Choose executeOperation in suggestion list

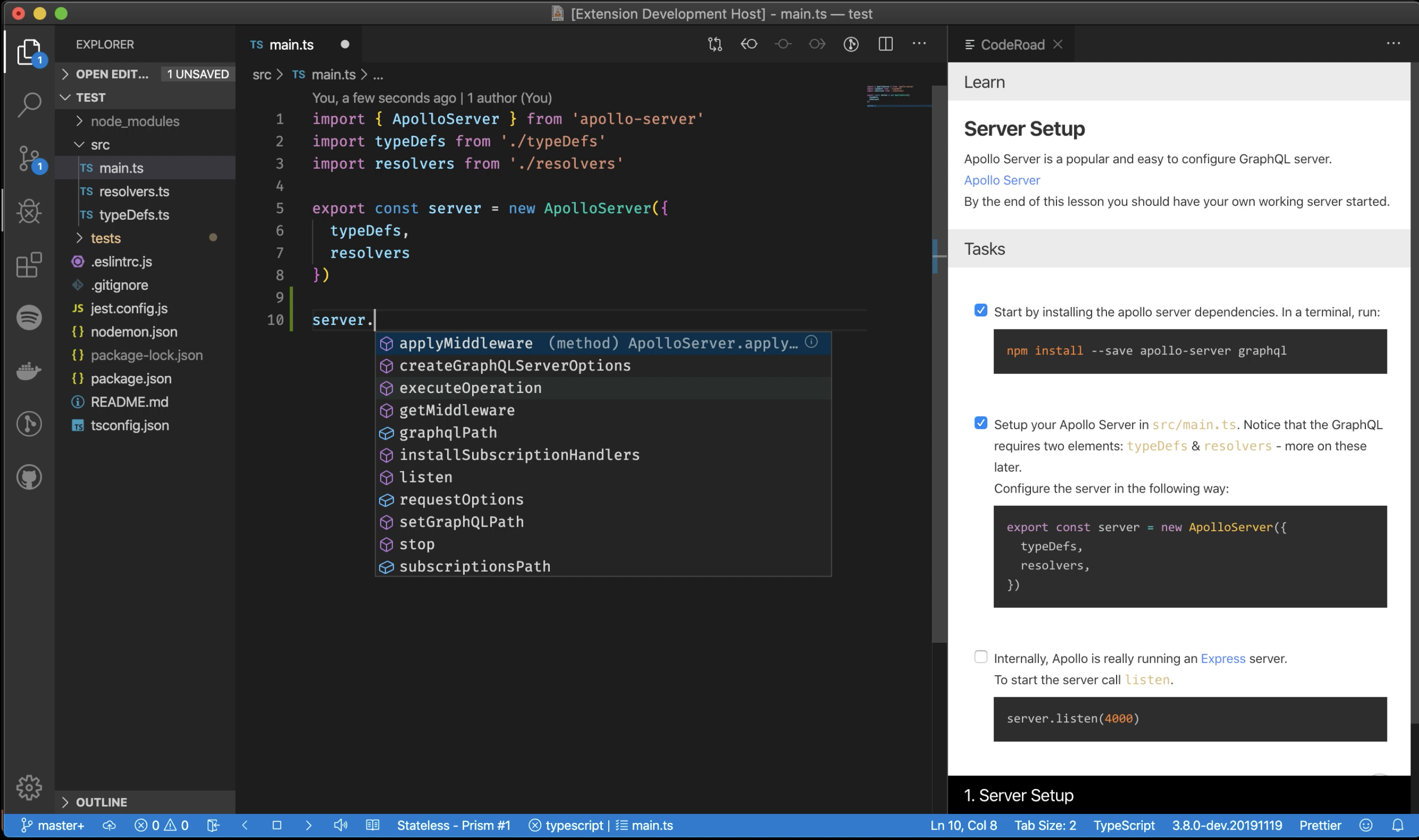pyautogui.click(x=603, y=388)
